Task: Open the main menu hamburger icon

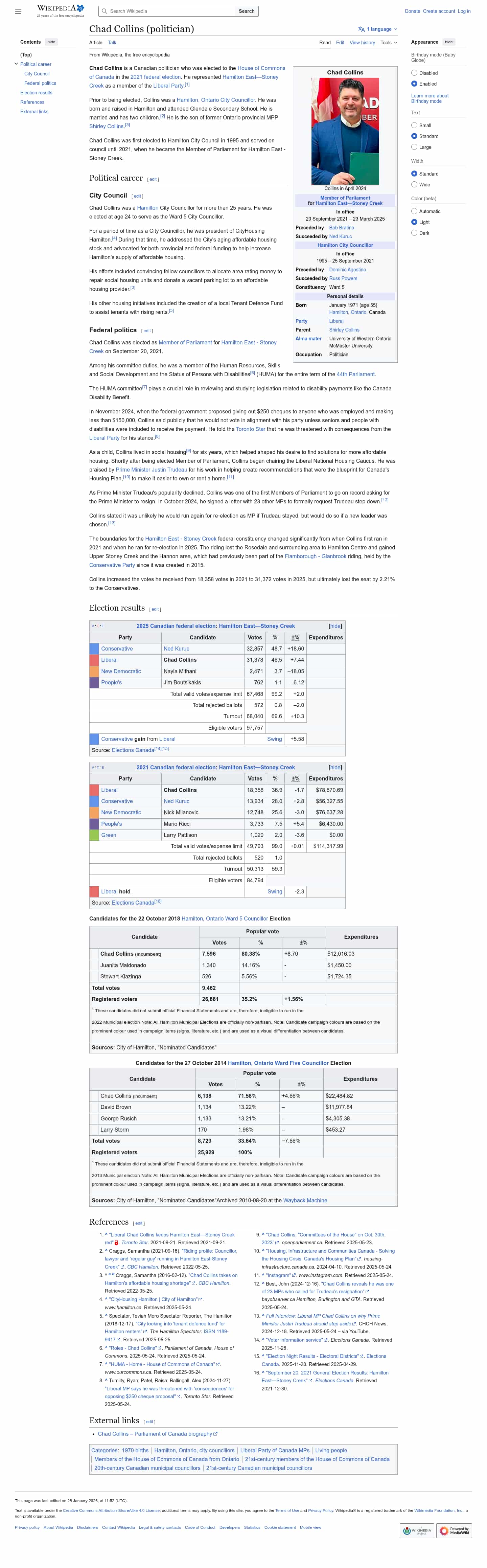Action: pos(18,11)
